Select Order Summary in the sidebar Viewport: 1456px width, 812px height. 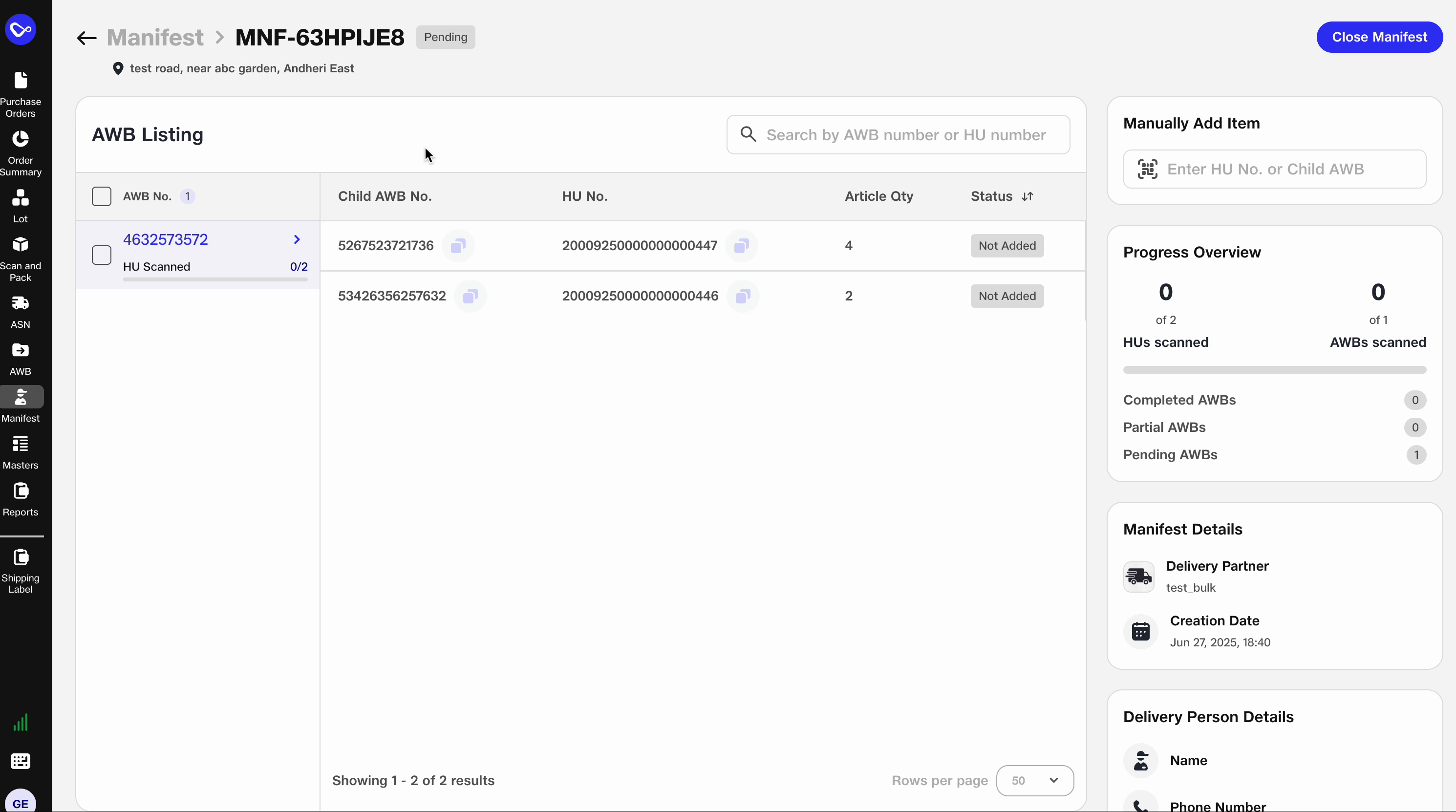point(21,152)
